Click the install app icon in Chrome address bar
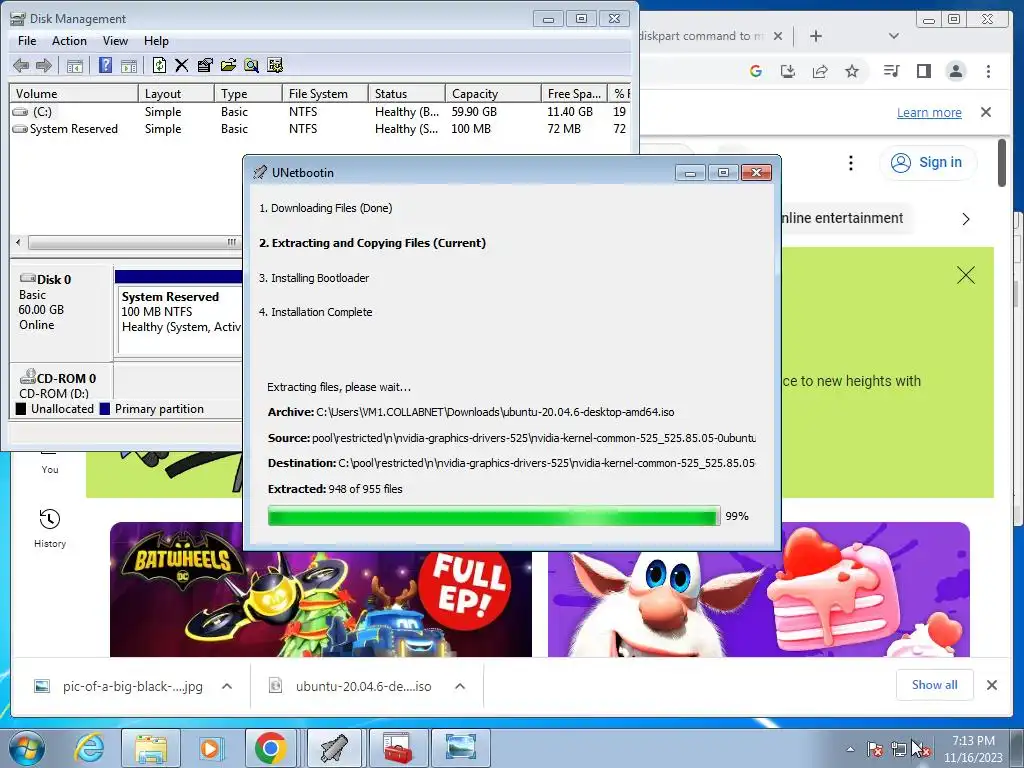 point(788,71)
